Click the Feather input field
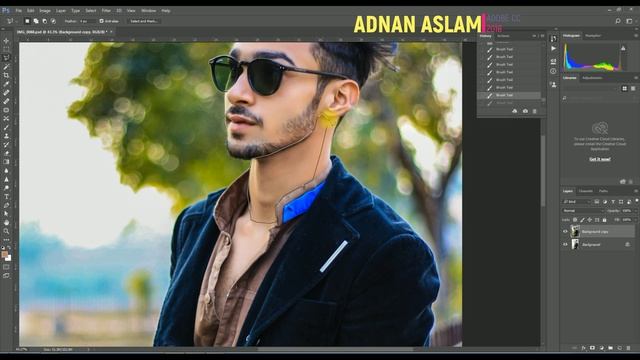The width and height of the screenshot is (640, 360). 87,21
